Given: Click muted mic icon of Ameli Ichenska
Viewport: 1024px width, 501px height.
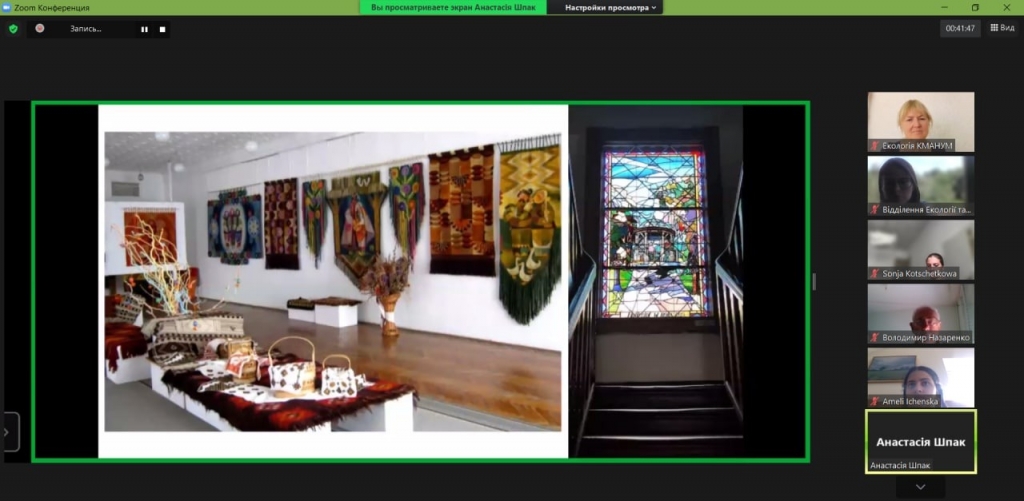Looking at the screenshot, I should pos(874,402).
